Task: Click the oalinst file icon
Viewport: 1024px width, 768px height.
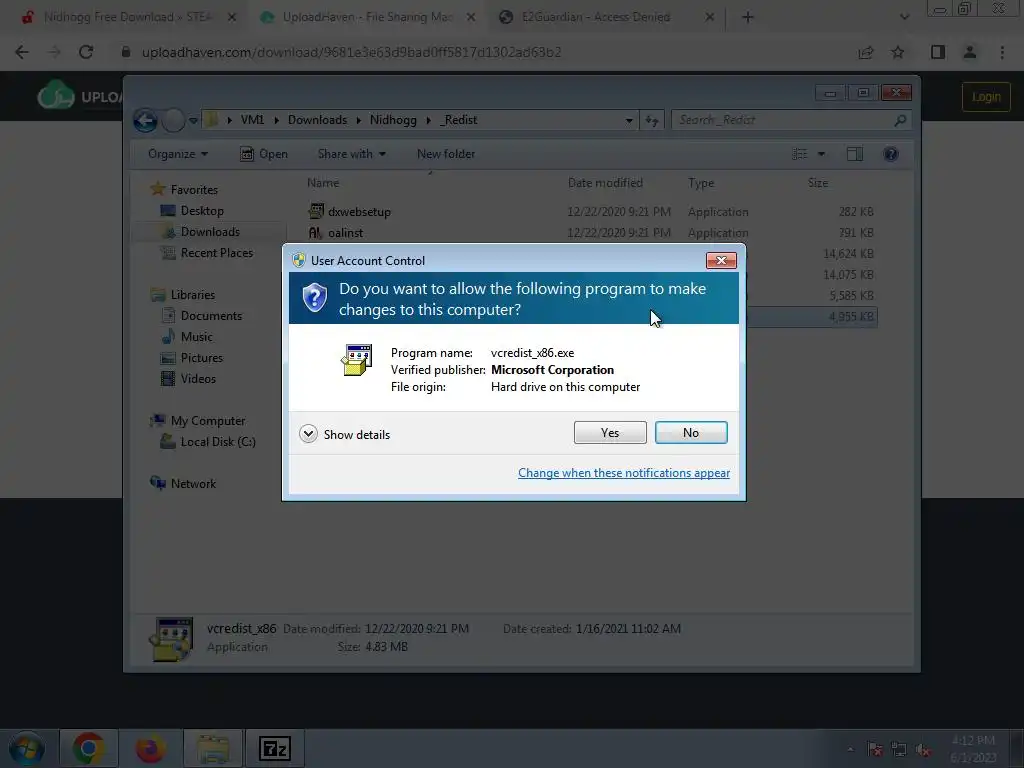Action: tap(316, 232)
